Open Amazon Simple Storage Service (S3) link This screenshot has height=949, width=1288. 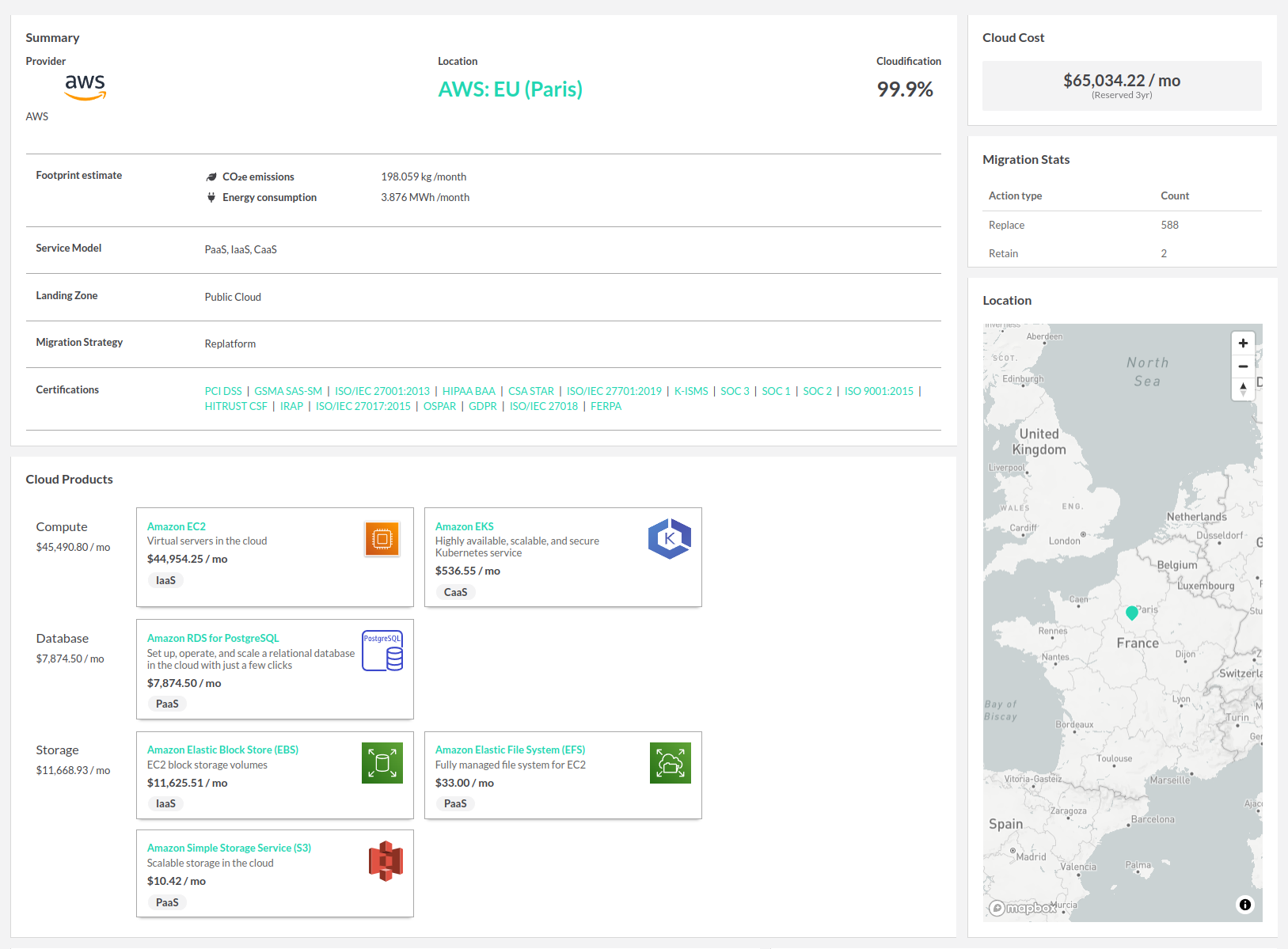[229, 848]
